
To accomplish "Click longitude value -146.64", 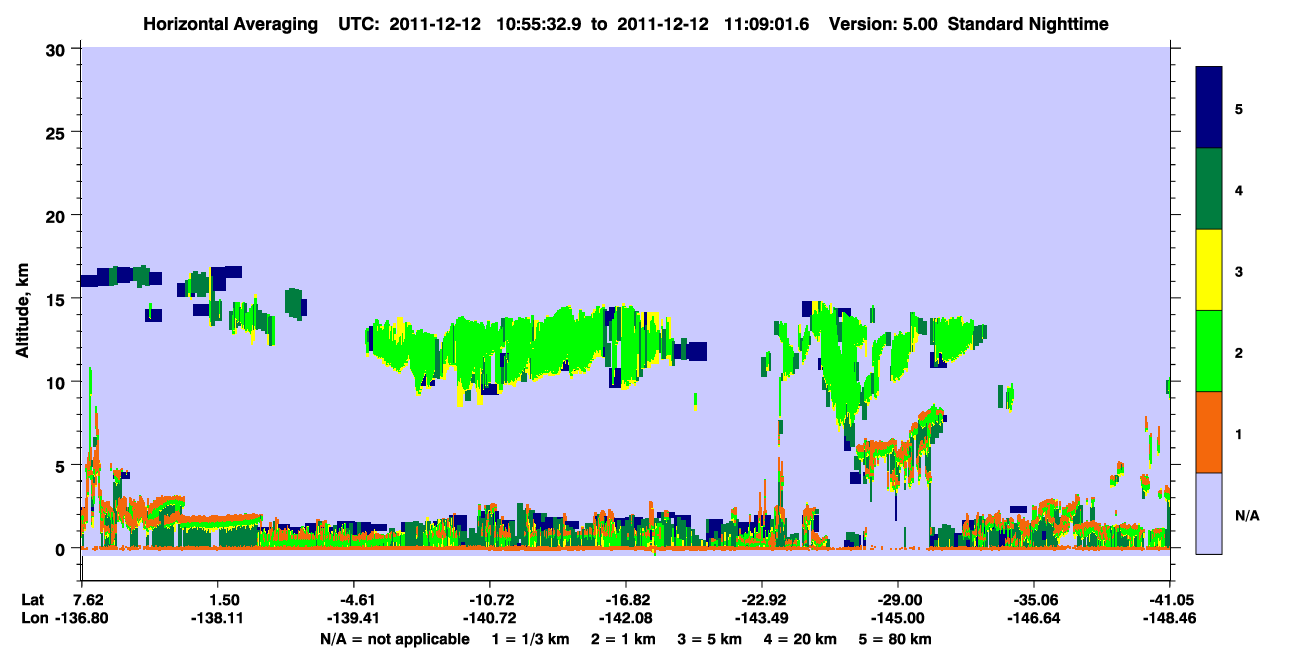I will point(1034,618).
